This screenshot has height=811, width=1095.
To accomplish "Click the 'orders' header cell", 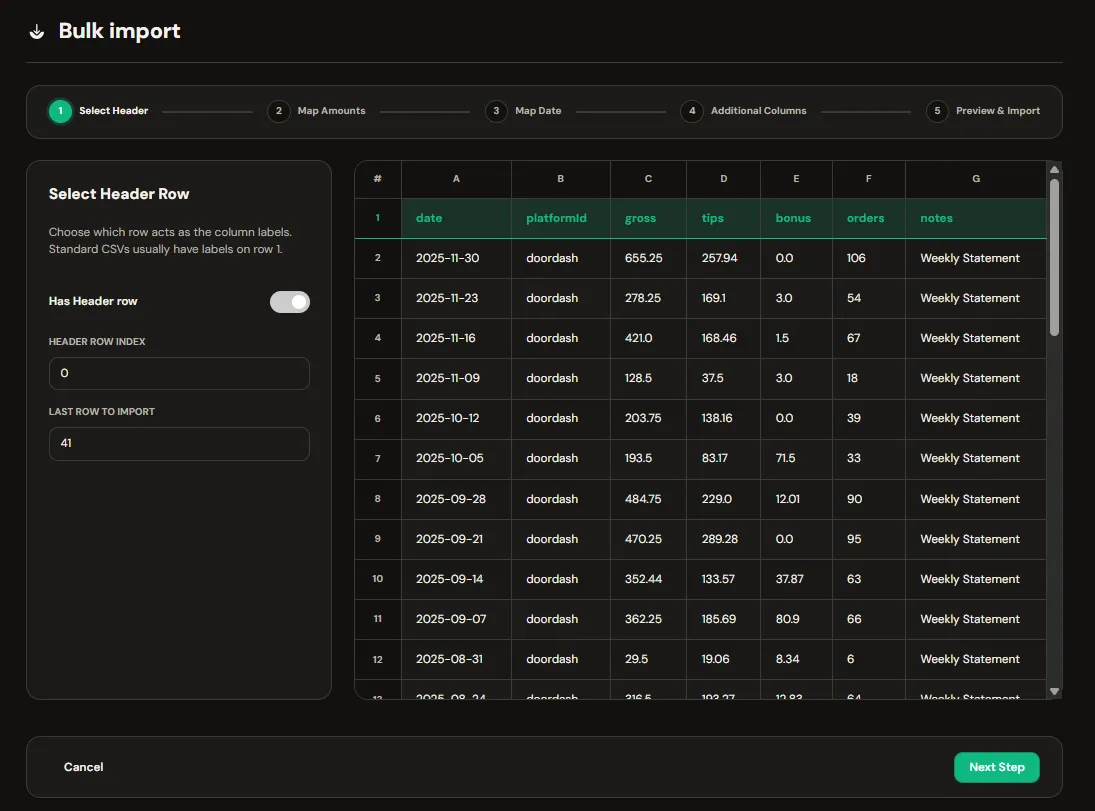I will coord(869,219).
